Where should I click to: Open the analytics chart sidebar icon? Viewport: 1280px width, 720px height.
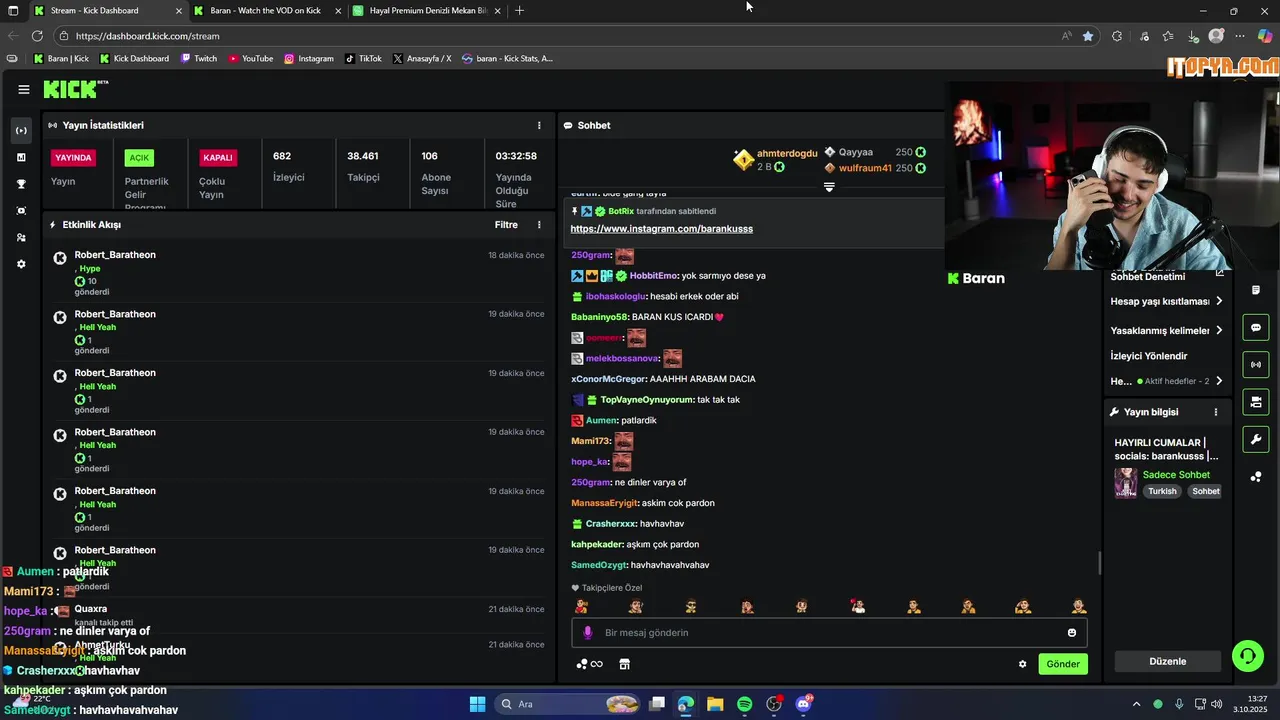(x=21, y=157)
